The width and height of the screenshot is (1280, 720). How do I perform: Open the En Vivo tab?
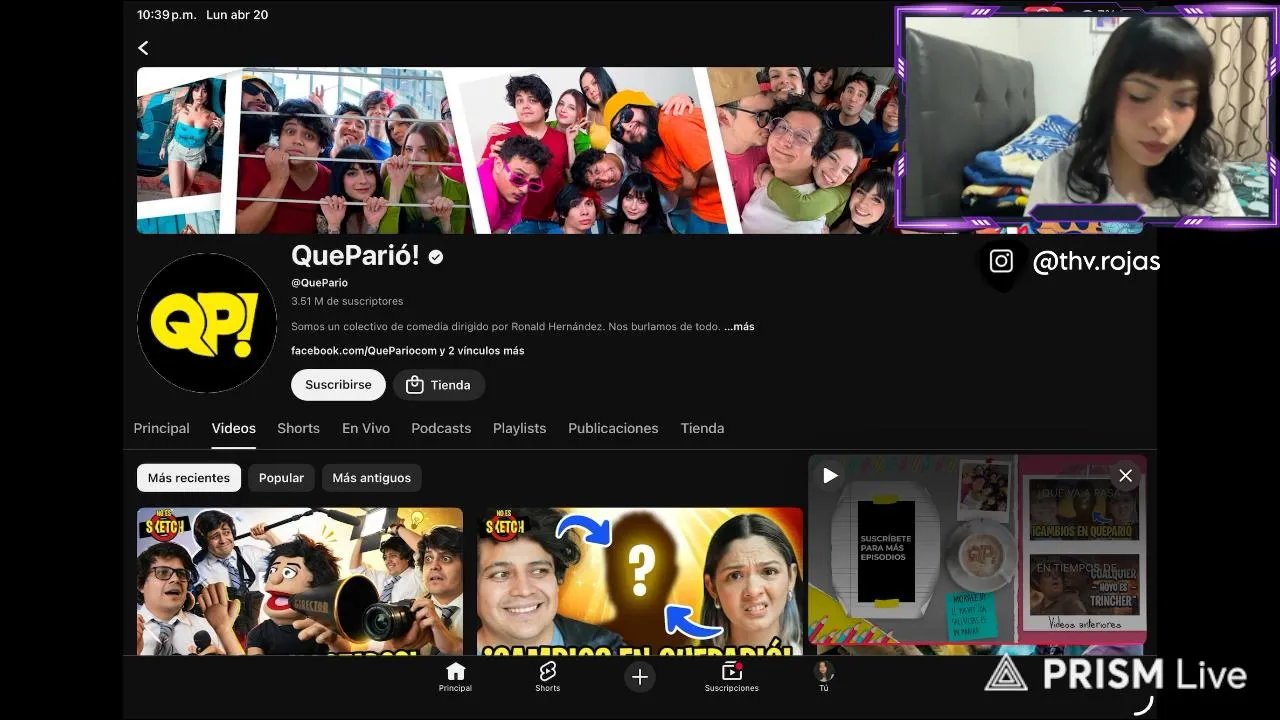(366, 428)
